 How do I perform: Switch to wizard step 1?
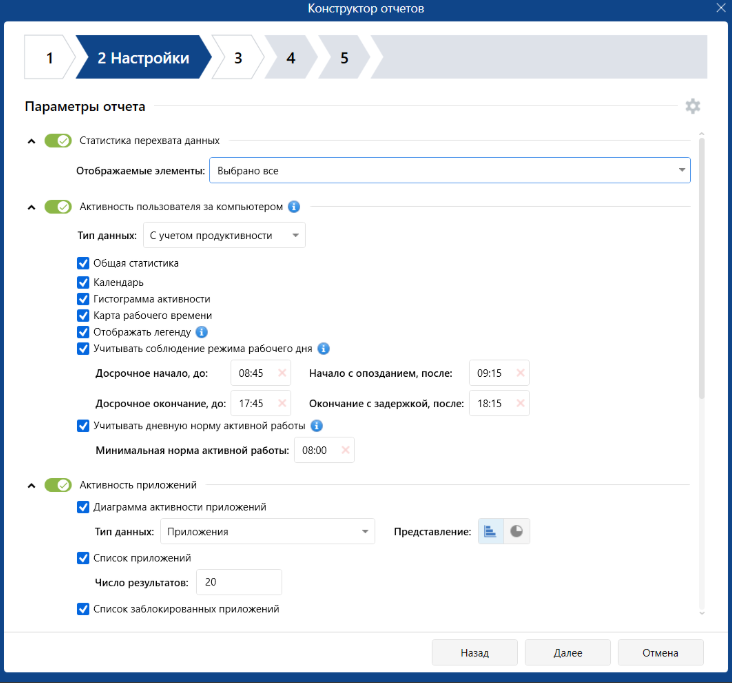pos(48,58)
